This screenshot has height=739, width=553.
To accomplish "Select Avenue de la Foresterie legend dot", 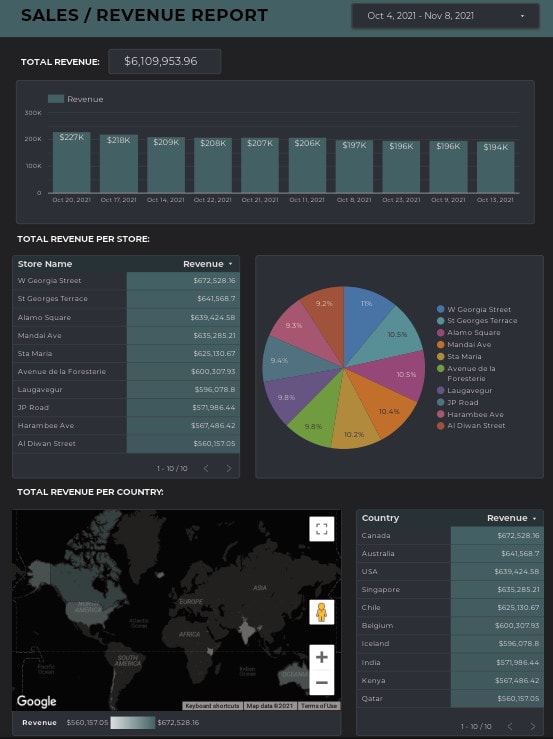I will coord(440,369).
